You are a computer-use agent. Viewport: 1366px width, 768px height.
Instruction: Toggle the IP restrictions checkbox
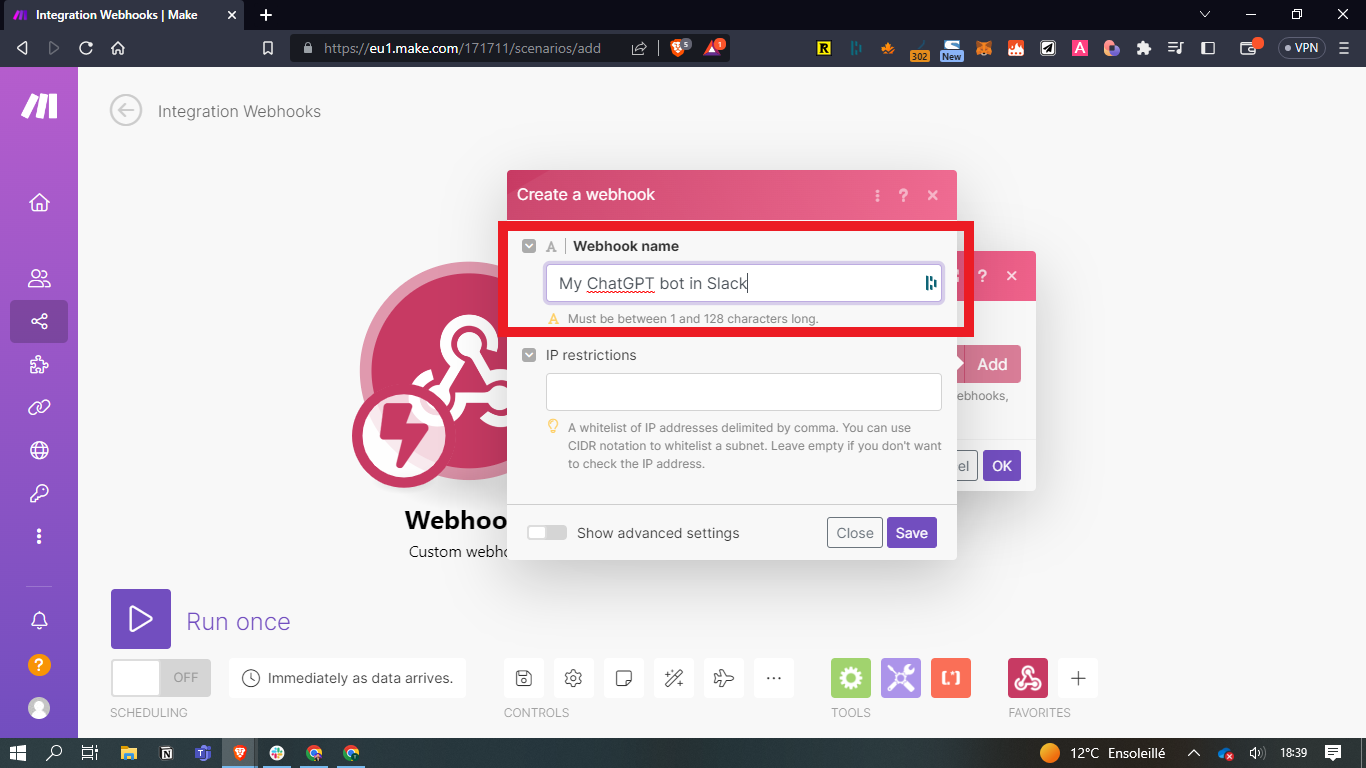(529, 355)
